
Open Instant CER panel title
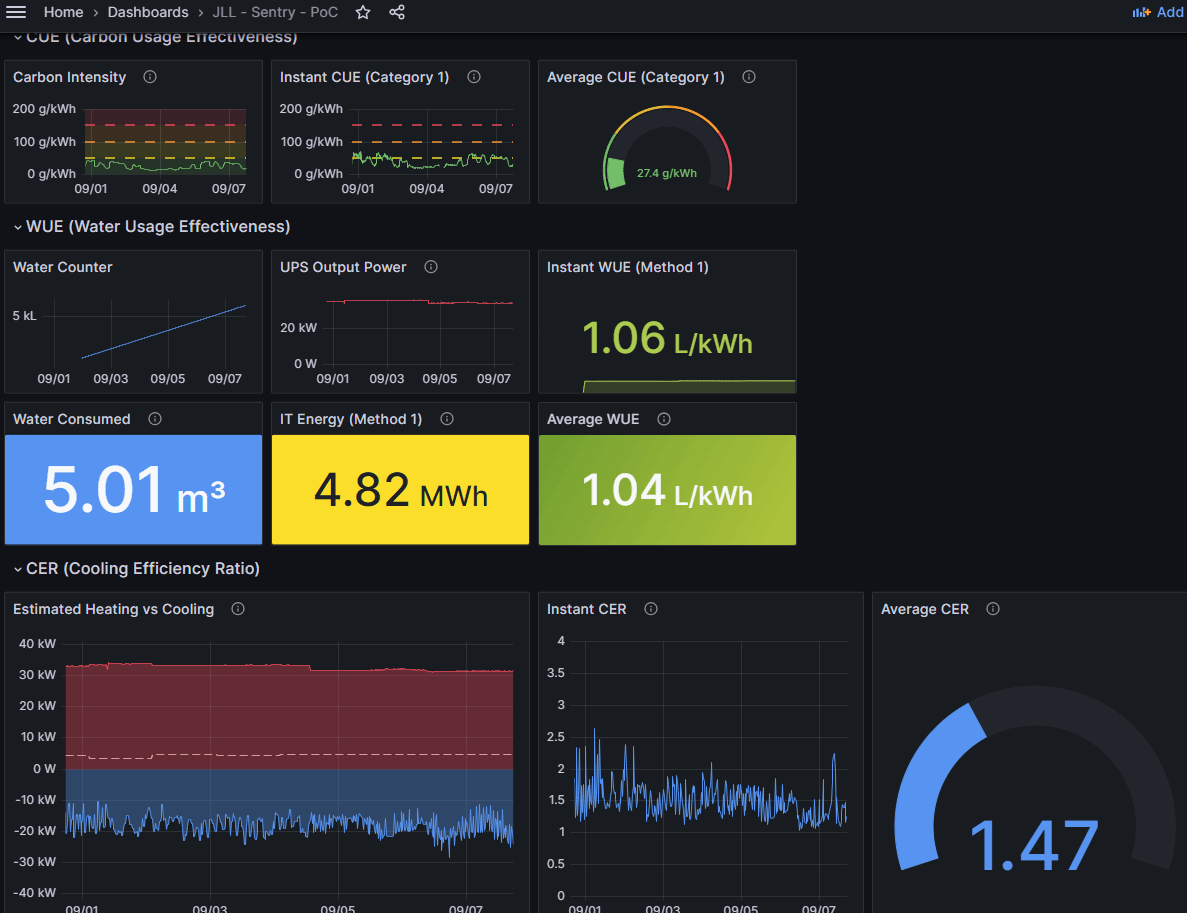(587, 609)
